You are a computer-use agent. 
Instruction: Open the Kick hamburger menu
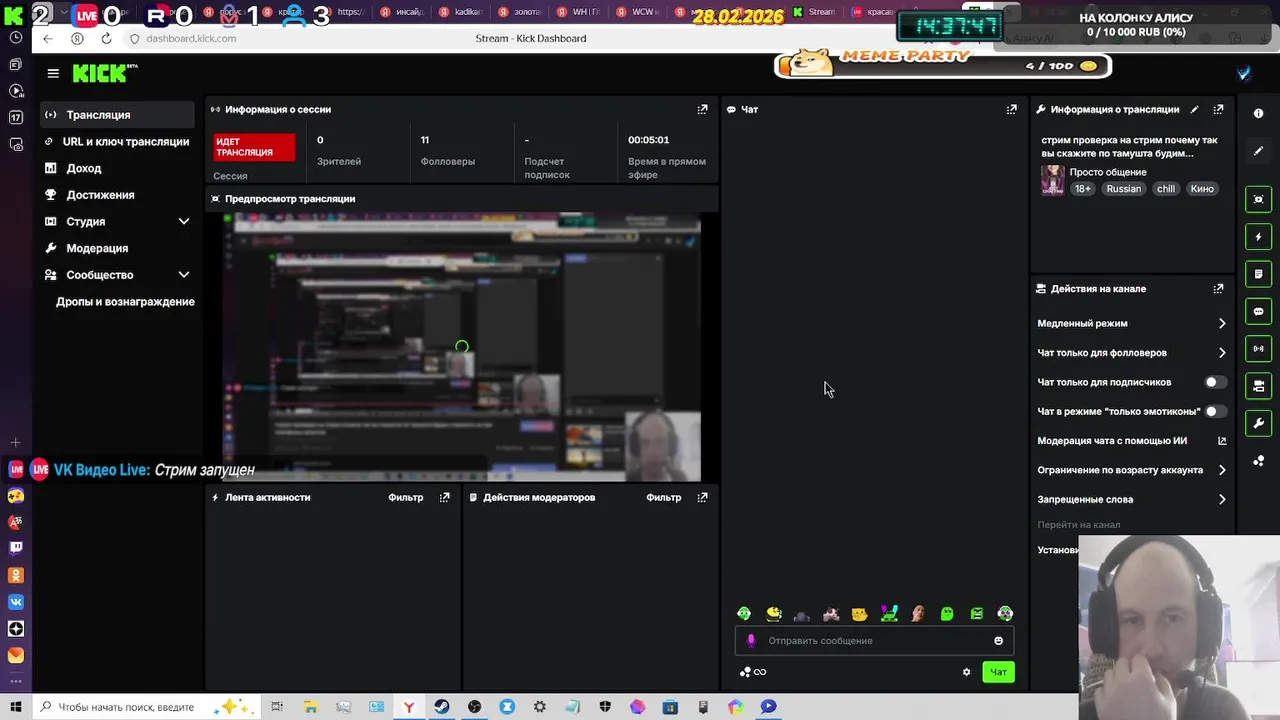[x=53, y=73]
